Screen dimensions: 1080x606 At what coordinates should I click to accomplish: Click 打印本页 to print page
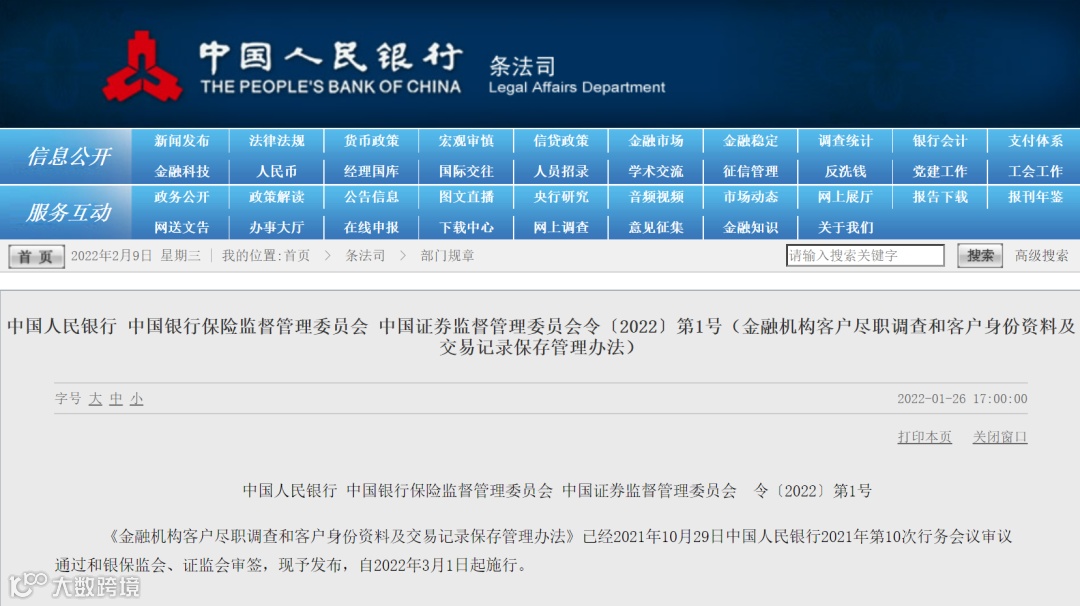click(924, 437)
